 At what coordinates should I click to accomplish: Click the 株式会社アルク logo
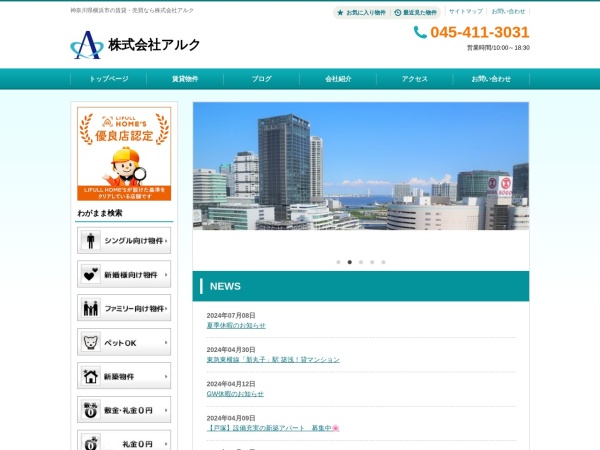pyautogui.click(x=135, y=45)
